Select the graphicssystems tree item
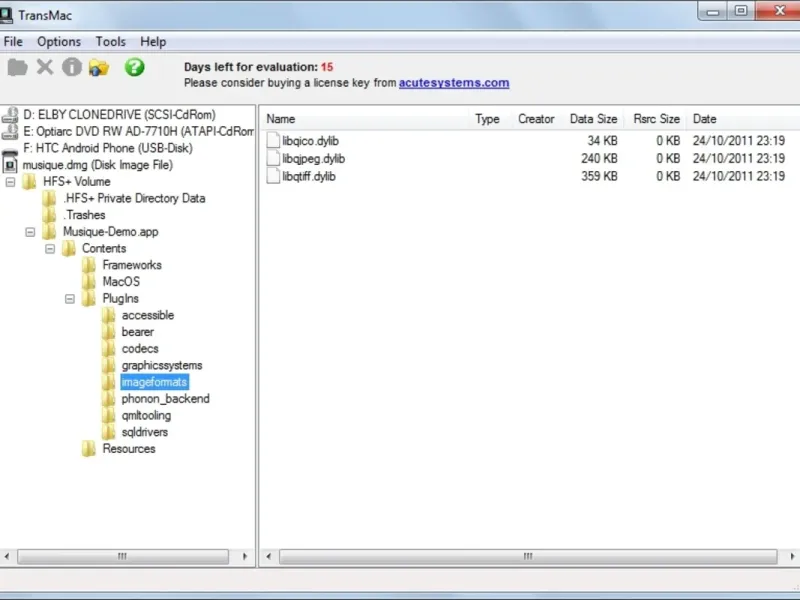The height and width of the screenshot is (600, 800). (162, 365)
